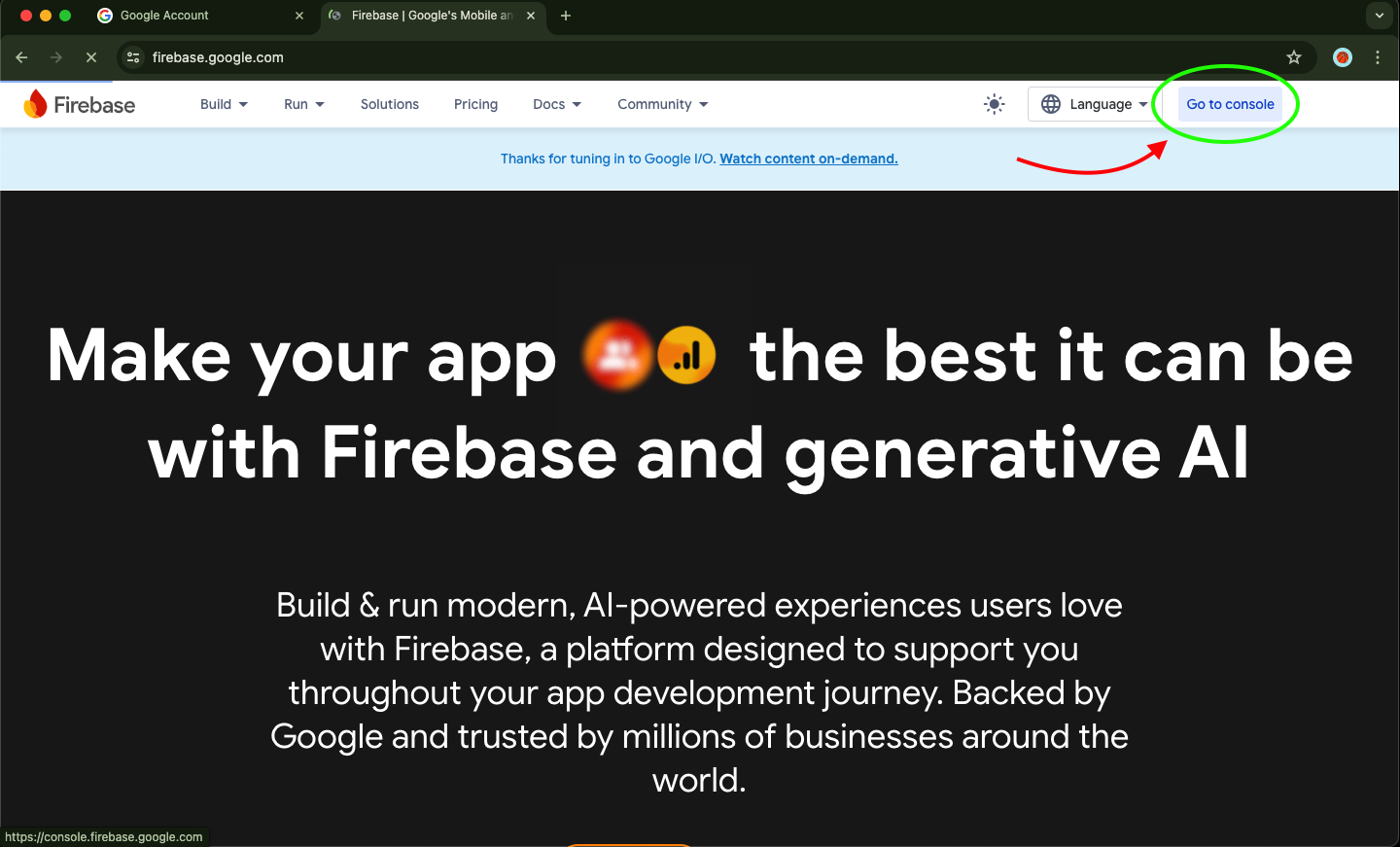Expand the Build navigation dropdown
This screenshot has width=1400, height=847.
223,104
